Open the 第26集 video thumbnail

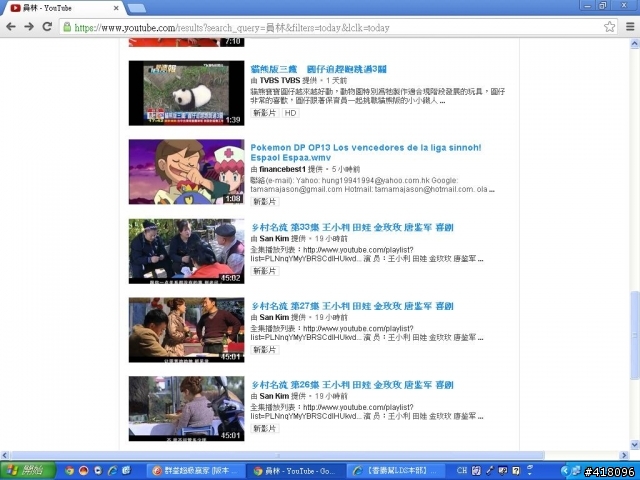click(187, 409)
